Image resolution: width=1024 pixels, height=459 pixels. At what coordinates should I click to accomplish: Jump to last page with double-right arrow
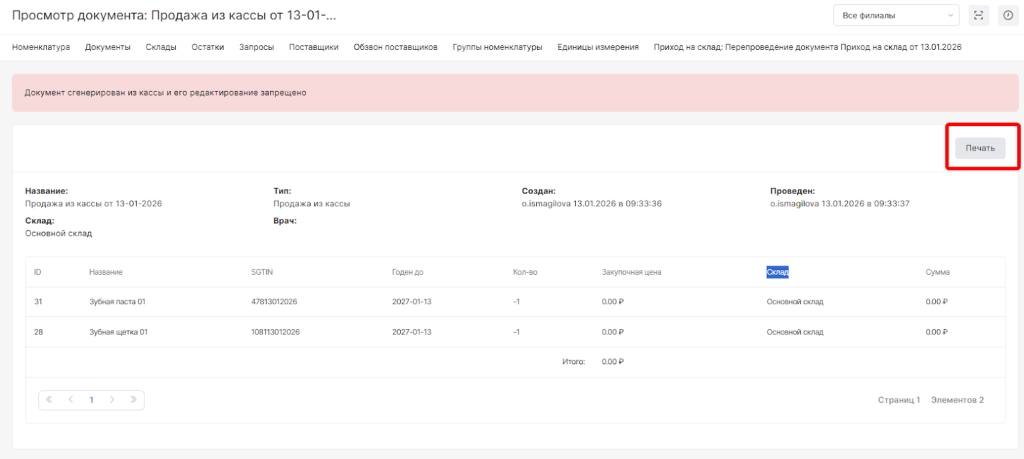point(134,400)
